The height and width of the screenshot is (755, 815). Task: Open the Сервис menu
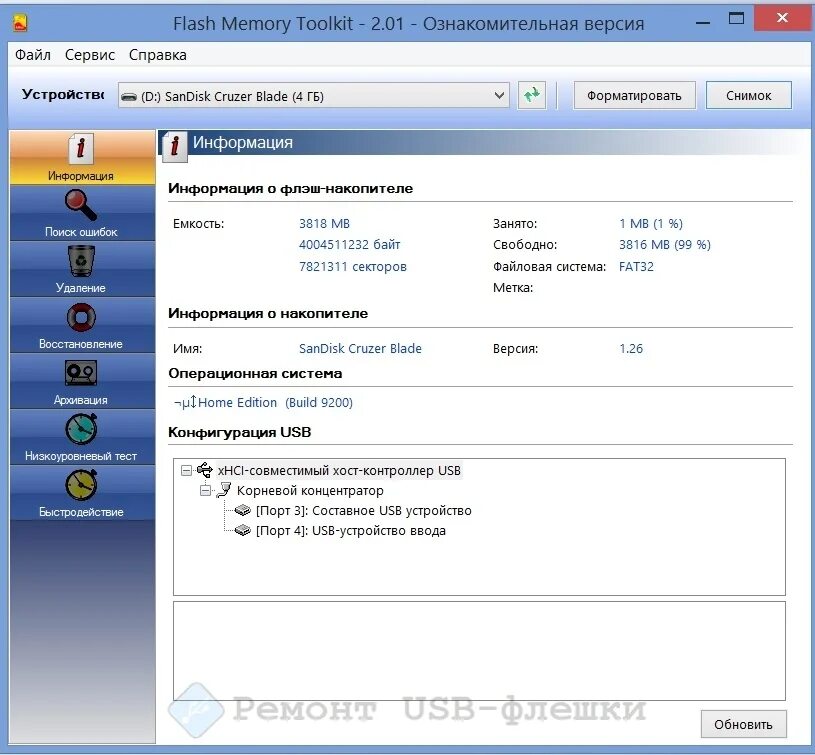[89, 55]
